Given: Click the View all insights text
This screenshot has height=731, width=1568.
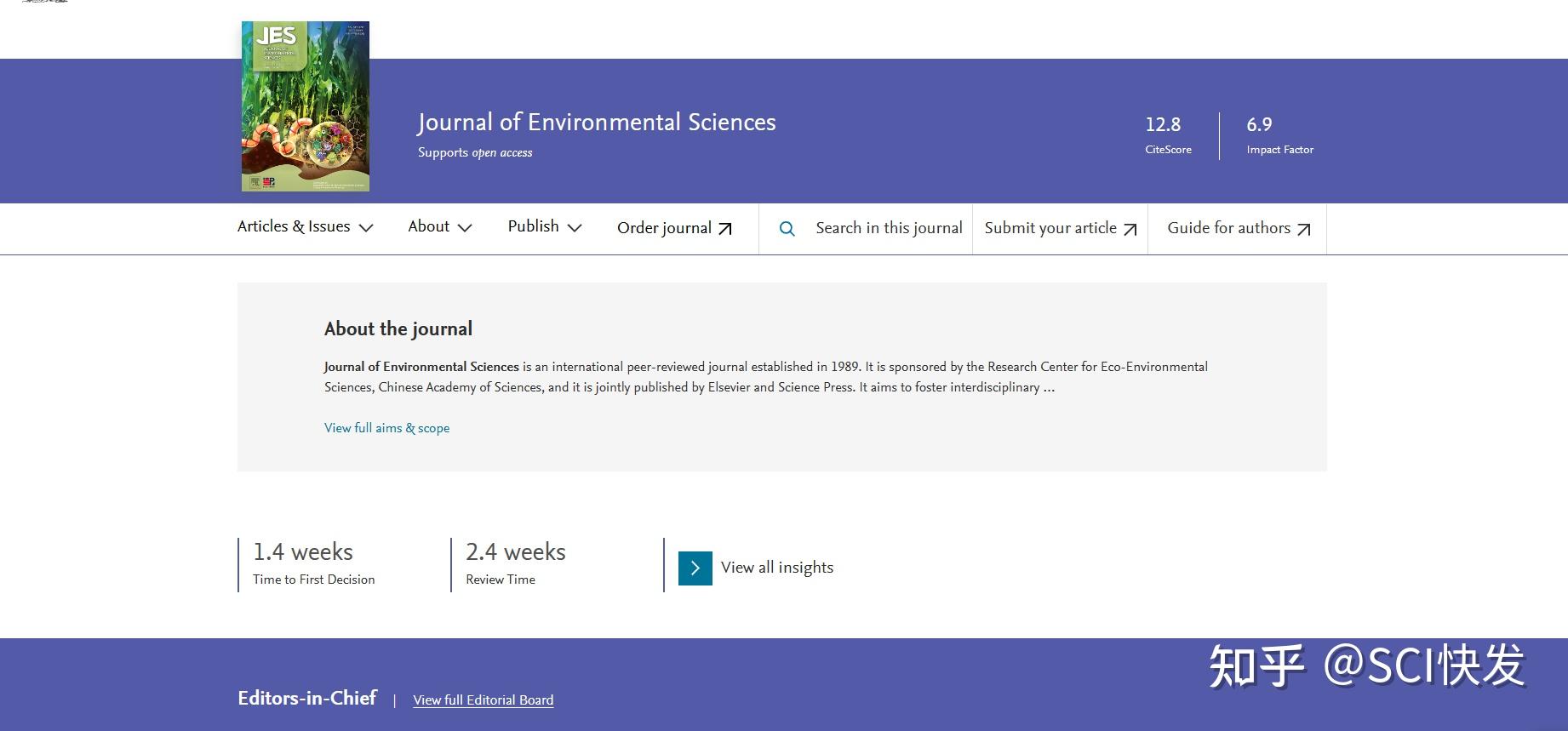Looking at the screenshot, I should coord(776,568).
